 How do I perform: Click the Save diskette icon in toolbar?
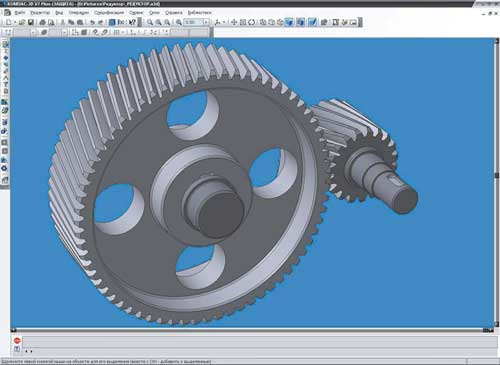point(30,22)
